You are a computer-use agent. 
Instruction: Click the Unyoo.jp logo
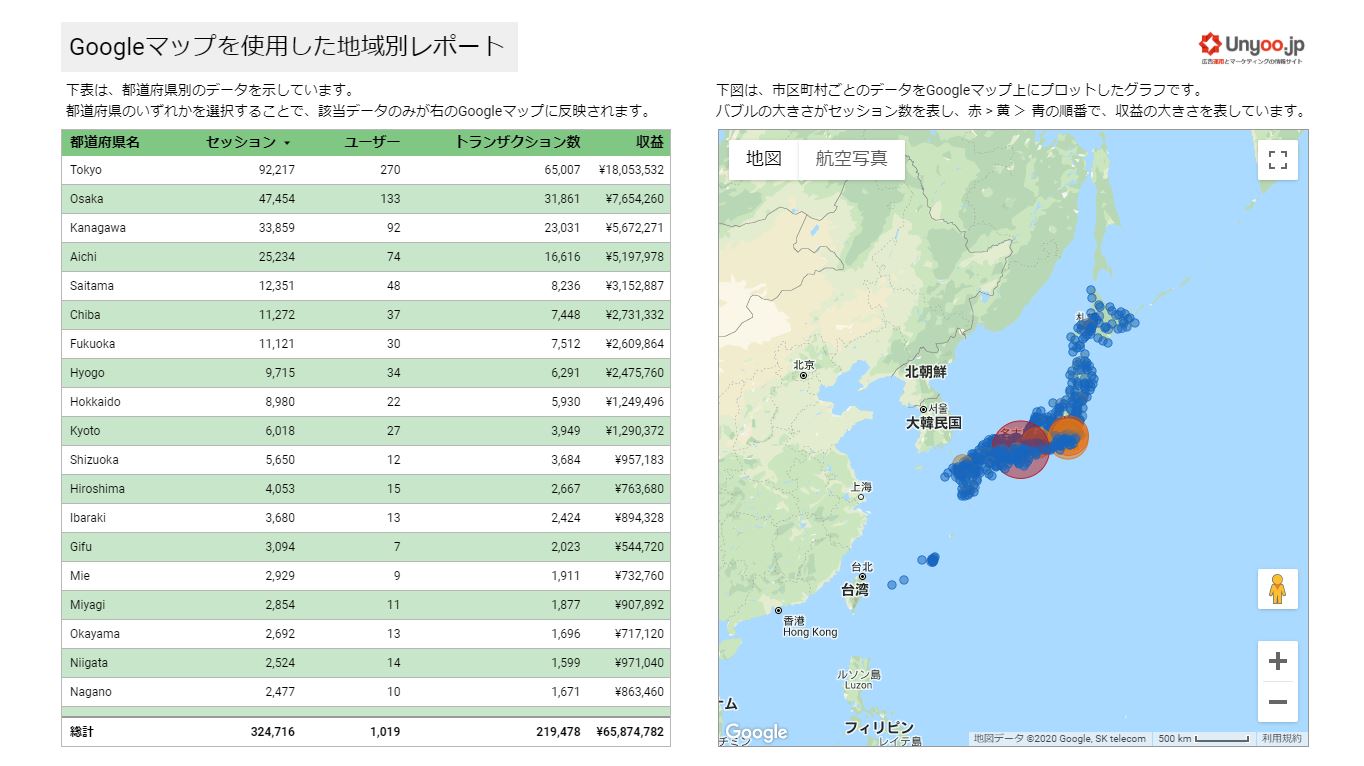(1251, 47)
